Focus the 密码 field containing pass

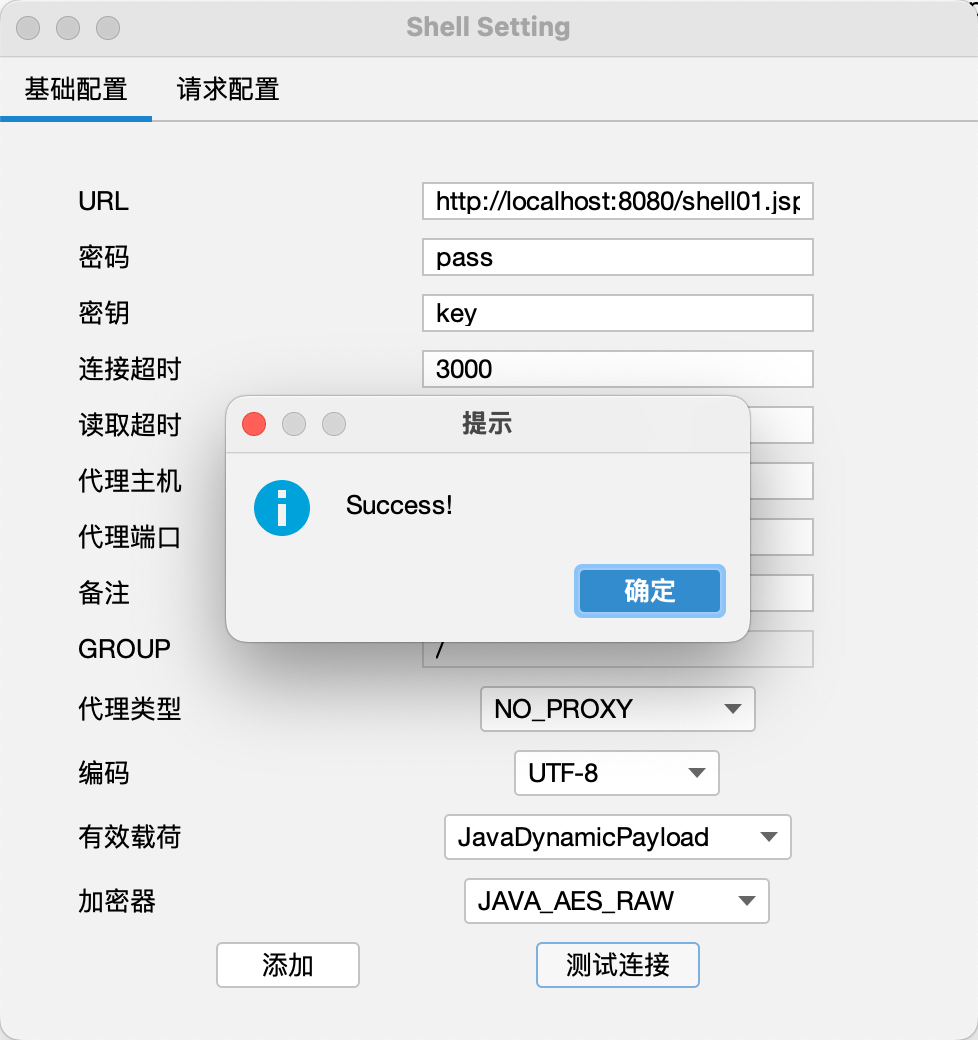(617, 257)
